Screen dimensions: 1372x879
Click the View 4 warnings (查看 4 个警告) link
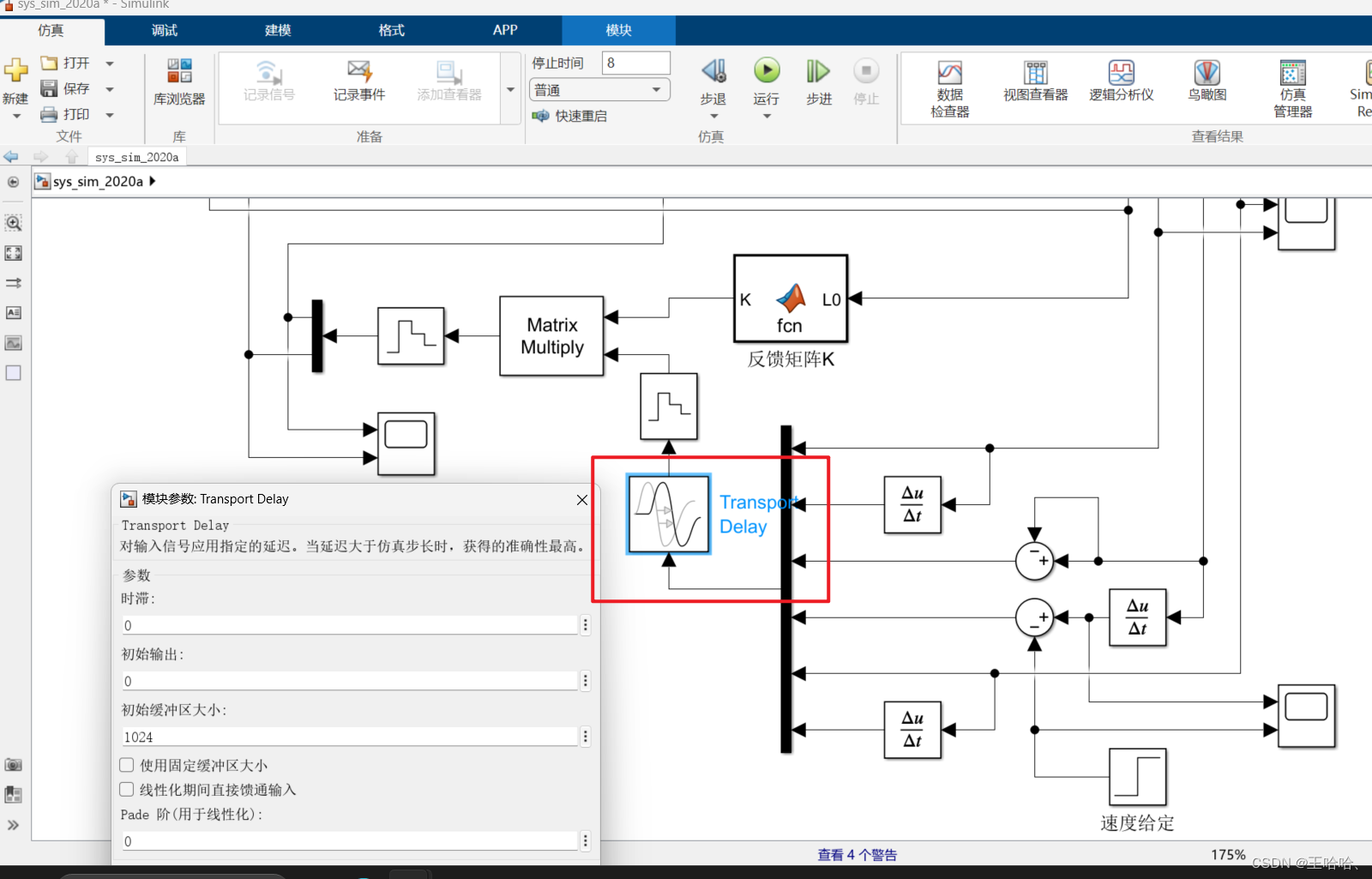coord(857,855)
